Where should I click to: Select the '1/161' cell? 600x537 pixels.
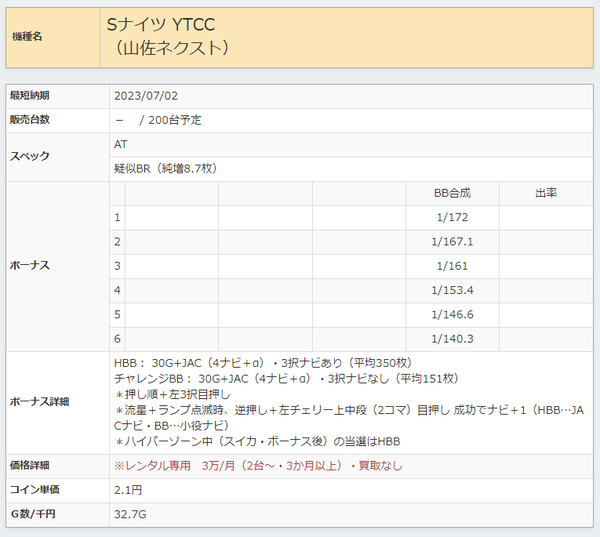pos(452,266)
